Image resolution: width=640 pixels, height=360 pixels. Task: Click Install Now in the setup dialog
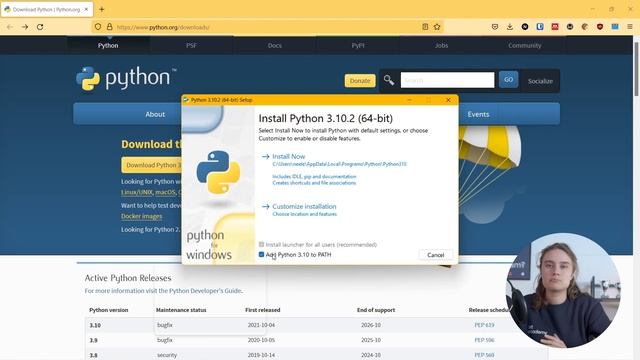click(x=289, y=156)
